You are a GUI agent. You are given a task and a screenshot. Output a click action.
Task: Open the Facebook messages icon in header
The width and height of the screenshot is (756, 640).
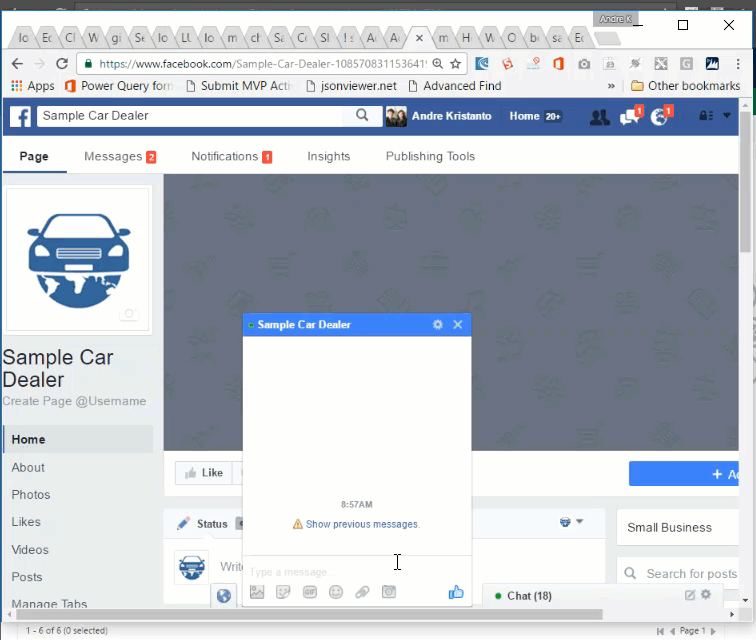pos(629,117)
